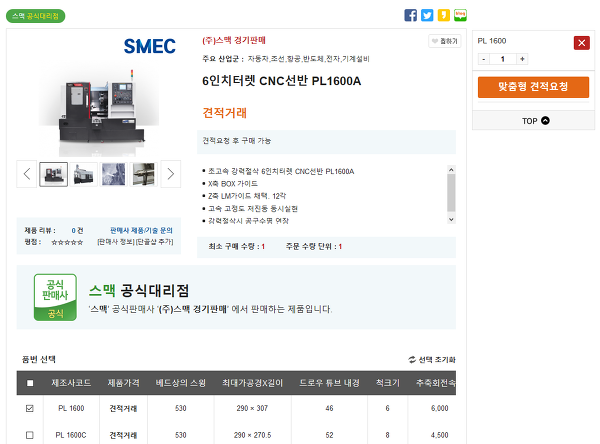
Task: Click the 단골샵 추가 link
Action: pos(155,242)
